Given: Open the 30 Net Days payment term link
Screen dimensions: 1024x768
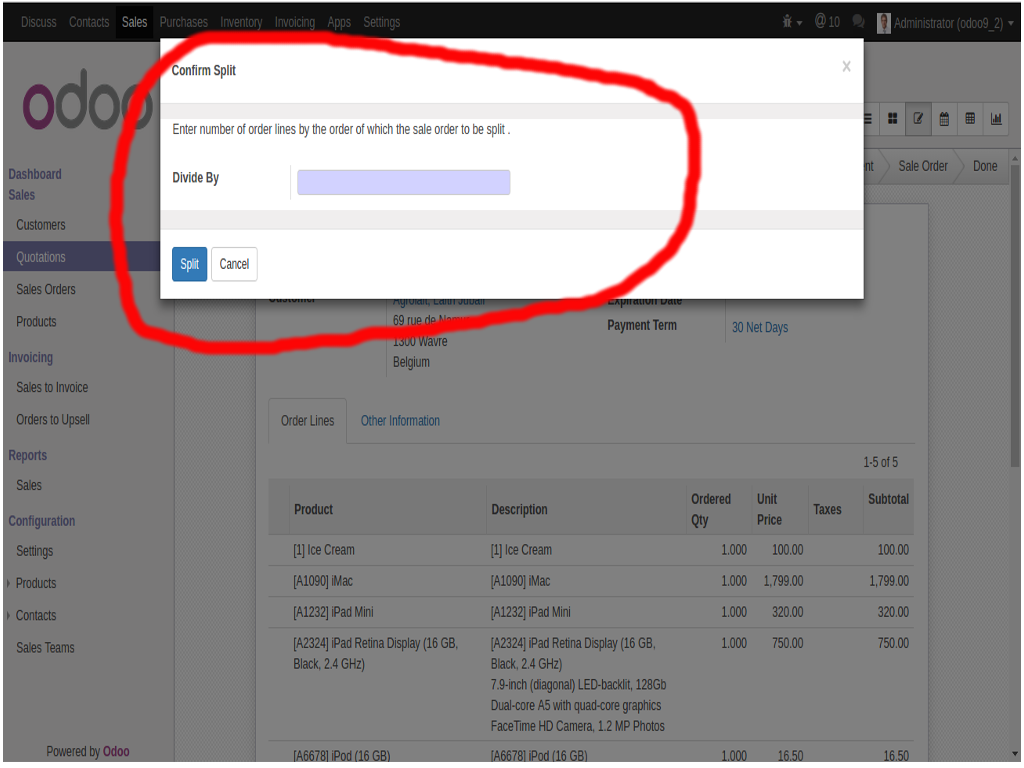Looking at the screenshot, I should pyautogui.click(x=760, y=327).
